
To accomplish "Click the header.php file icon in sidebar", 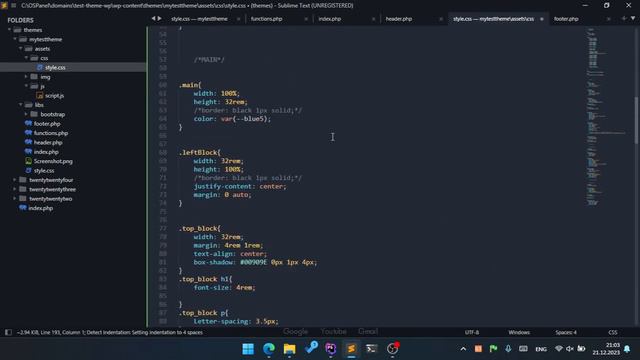I will point(28,142).
